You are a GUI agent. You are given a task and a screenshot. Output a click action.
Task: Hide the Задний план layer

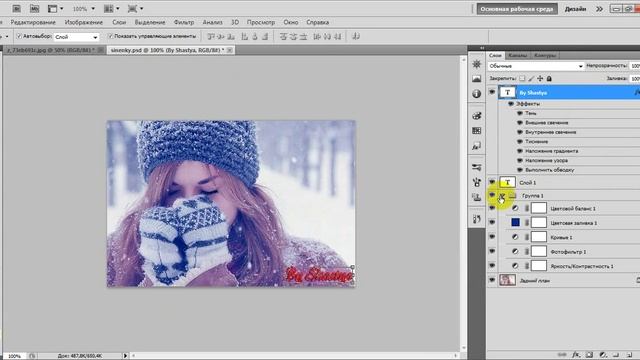pos(492,280)
